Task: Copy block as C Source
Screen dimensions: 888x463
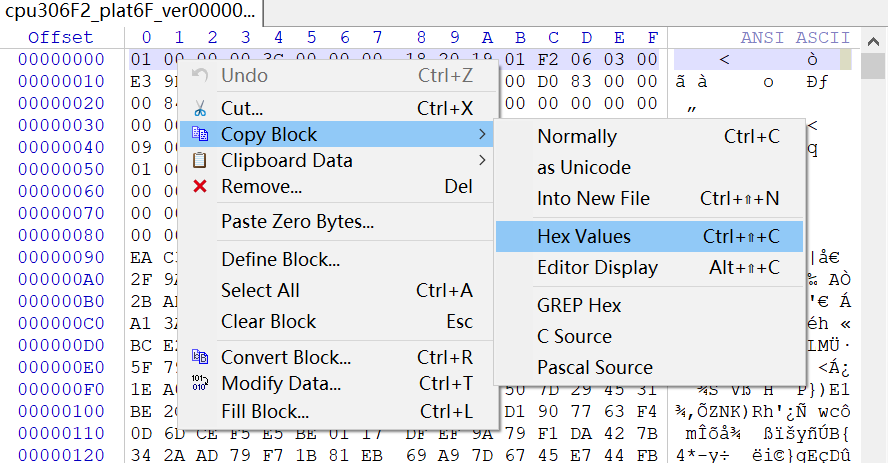Action: click(x=650, y=337)
